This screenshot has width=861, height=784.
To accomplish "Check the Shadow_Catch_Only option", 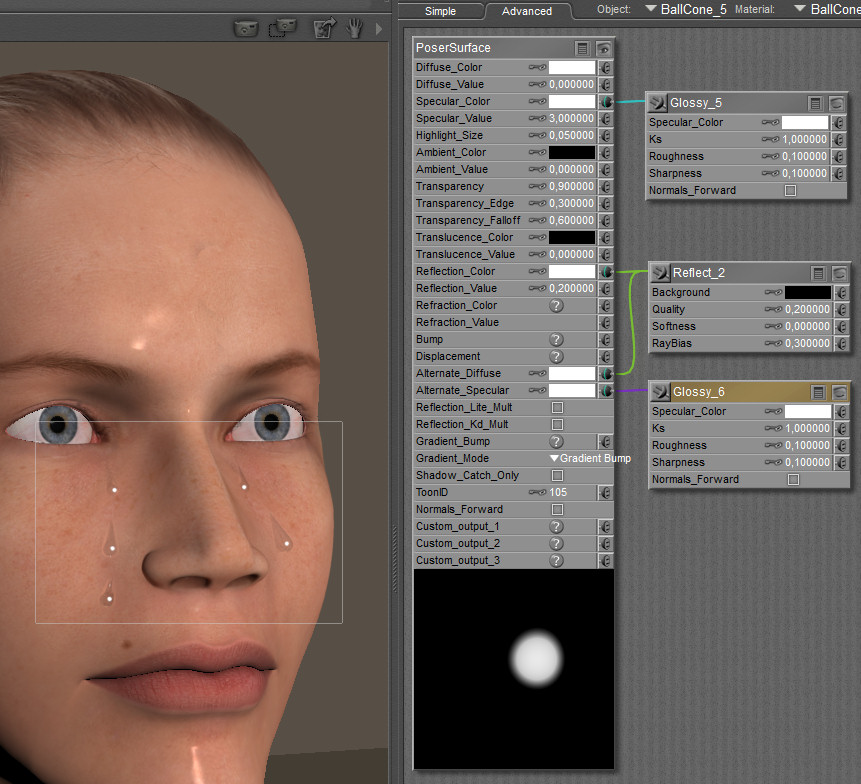I will (x=557, y=476).
